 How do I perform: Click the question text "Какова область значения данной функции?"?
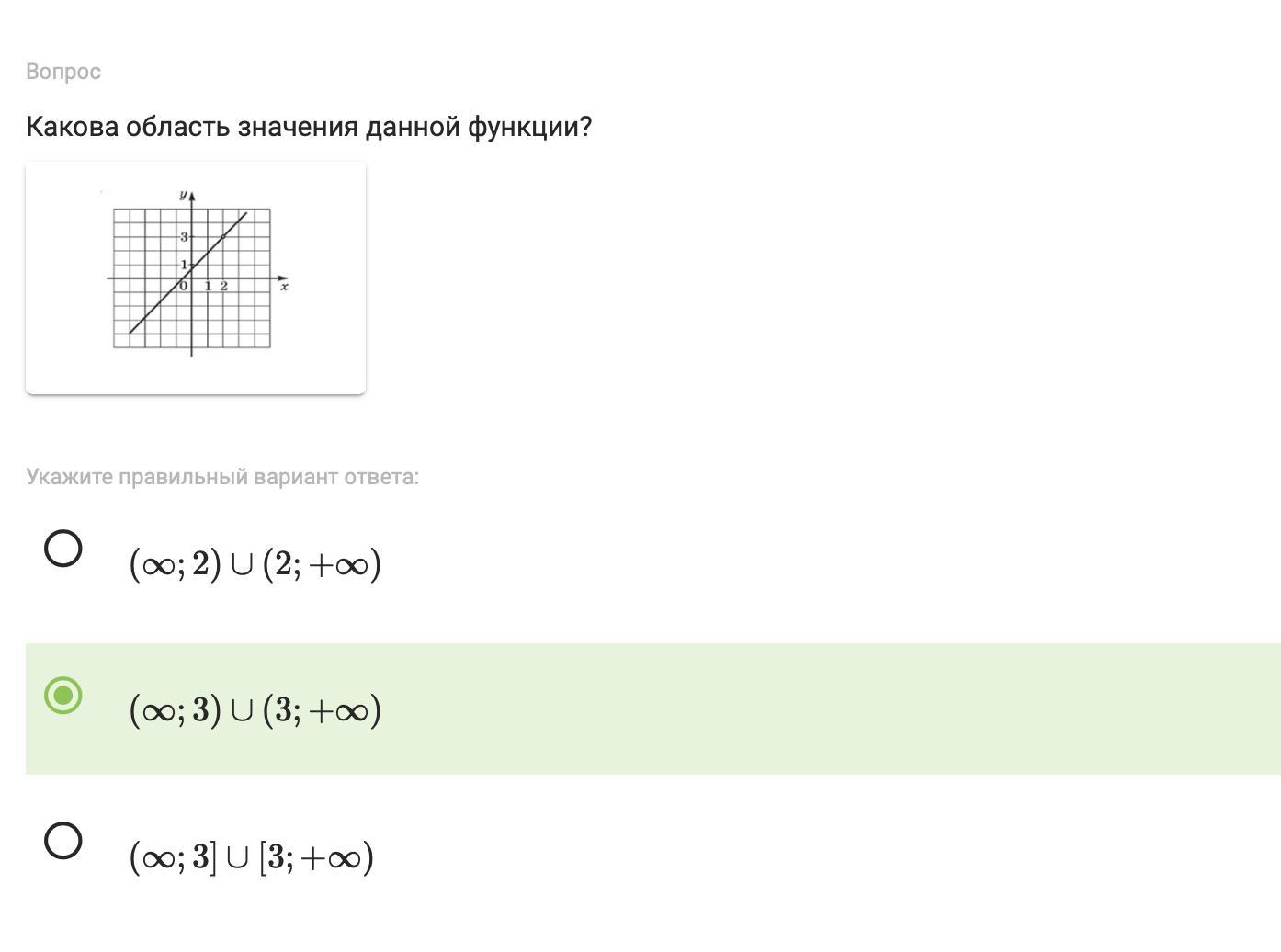pyautogui.click(x=309, y=127)
